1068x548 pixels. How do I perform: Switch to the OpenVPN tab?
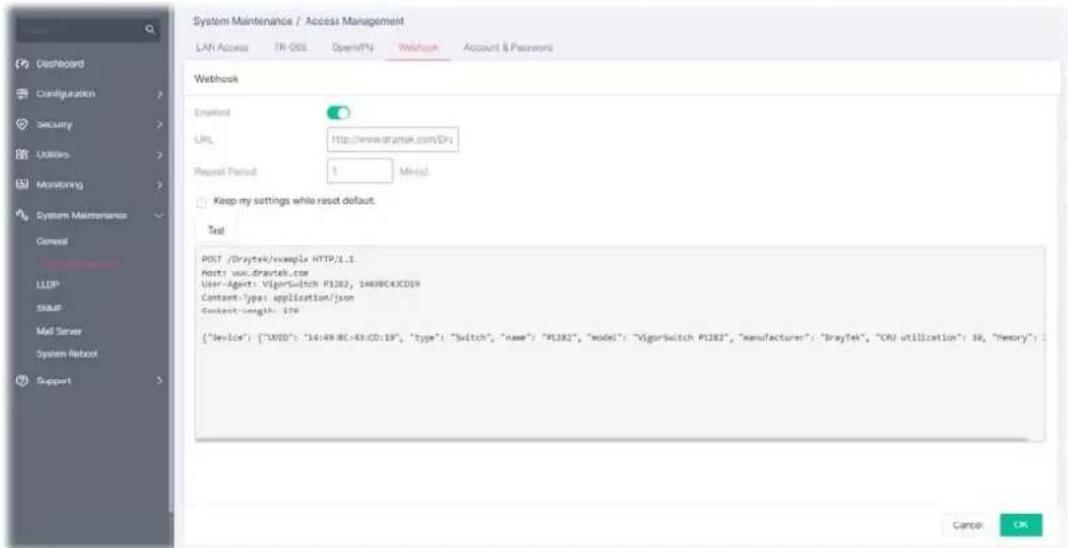click(x=352, y=48)
